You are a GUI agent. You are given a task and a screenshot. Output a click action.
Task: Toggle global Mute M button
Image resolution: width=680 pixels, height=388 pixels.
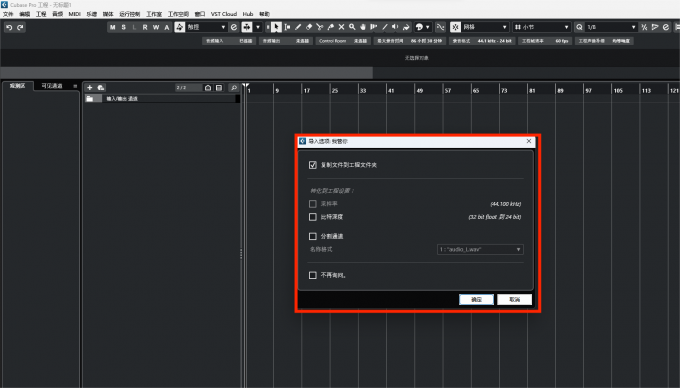coord(113,27)
